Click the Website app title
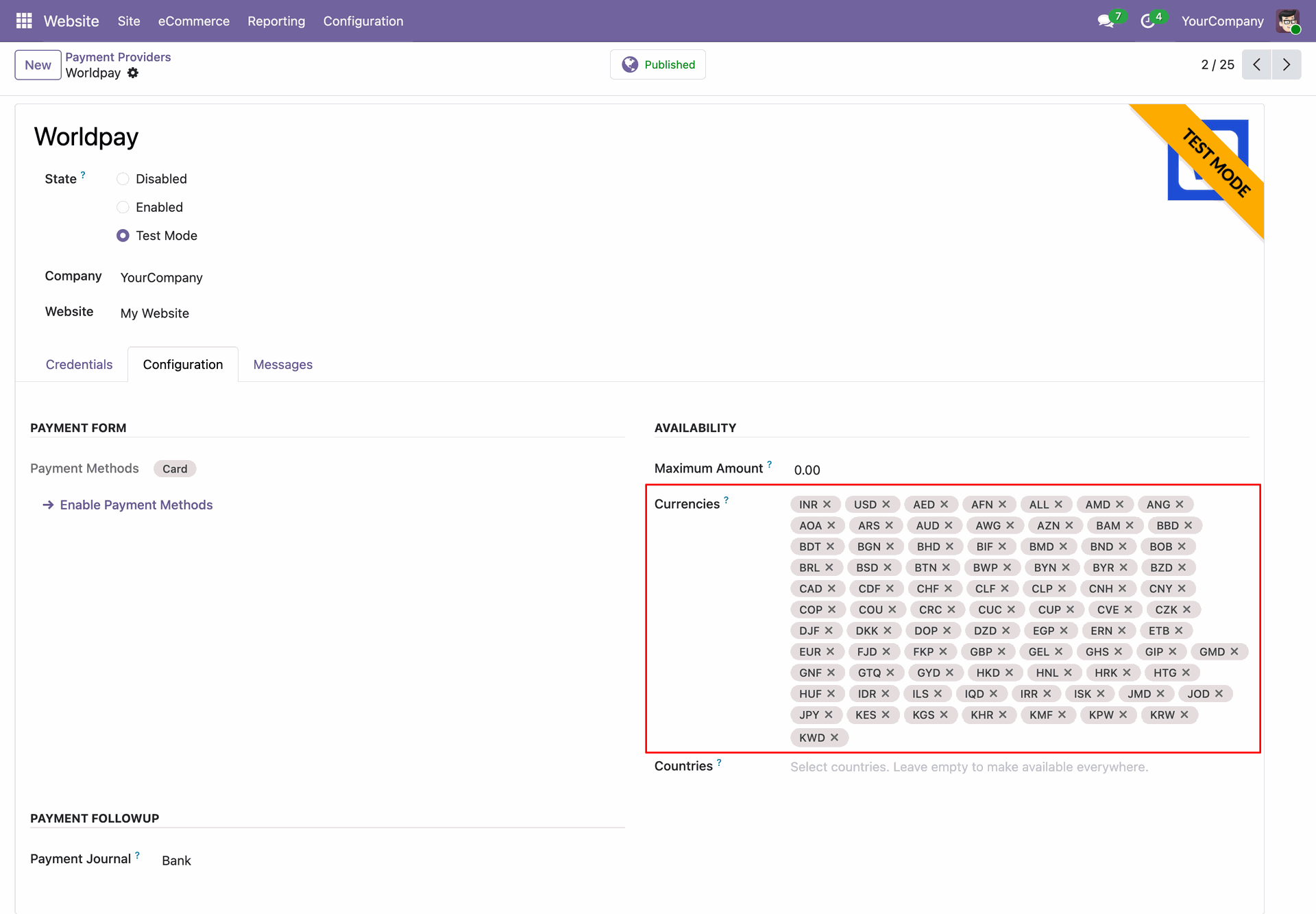 coord(71,21)
